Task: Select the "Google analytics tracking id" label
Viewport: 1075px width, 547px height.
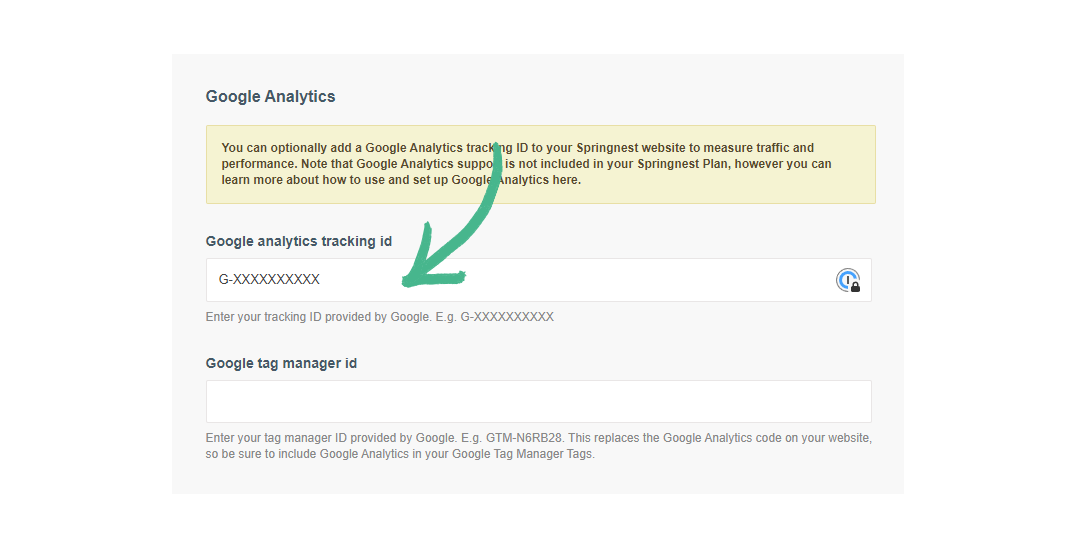Action: point(298,241)
